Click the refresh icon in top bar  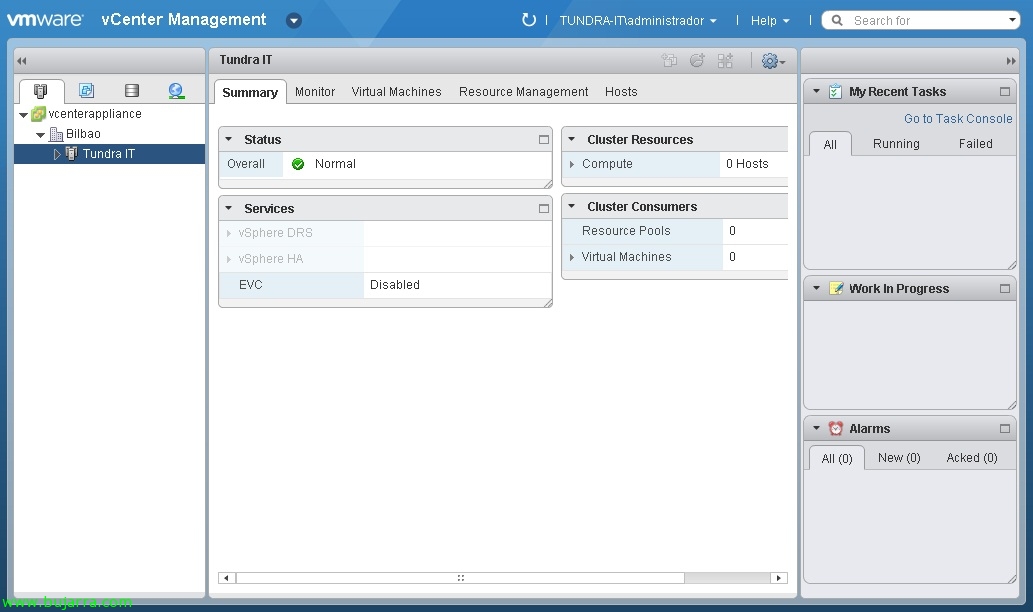[x=529, y=20]
